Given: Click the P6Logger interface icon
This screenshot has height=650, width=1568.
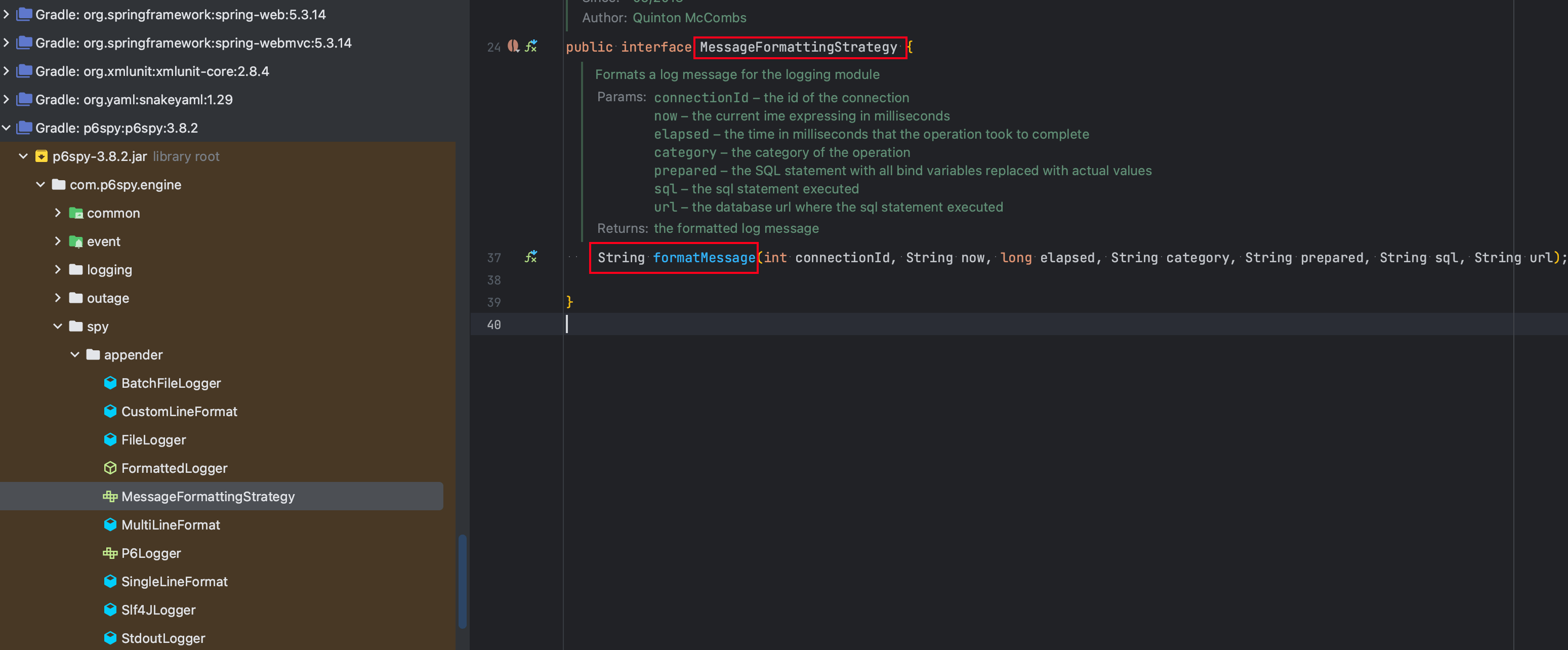Looking at the screenshot, I should point(110,553).
